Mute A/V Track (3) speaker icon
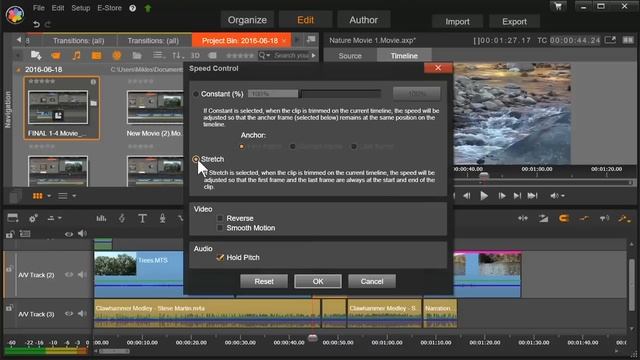This screenshot has width=640, height=360. (82, 314)
